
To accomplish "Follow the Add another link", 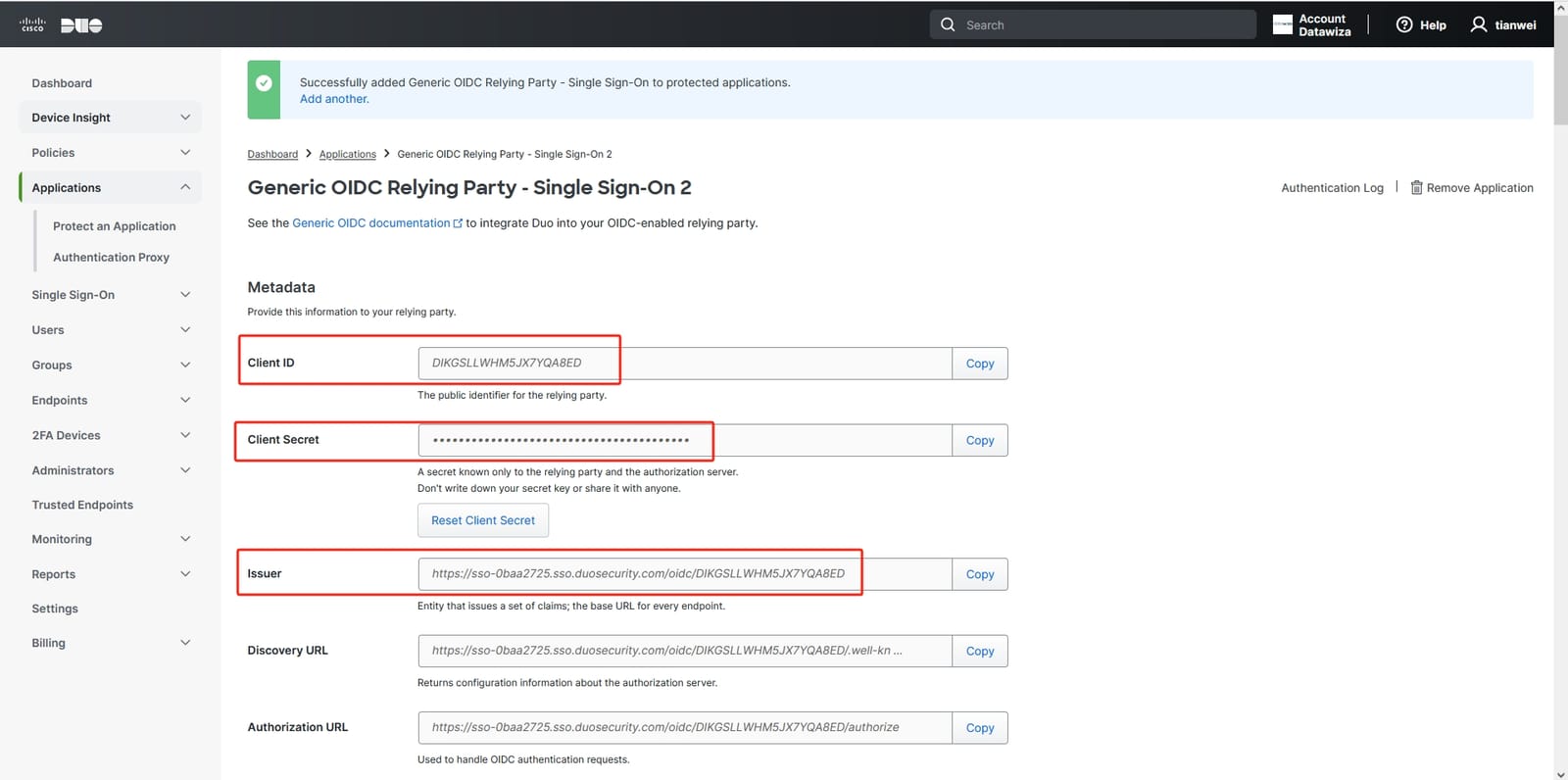I will click(334, 99).
